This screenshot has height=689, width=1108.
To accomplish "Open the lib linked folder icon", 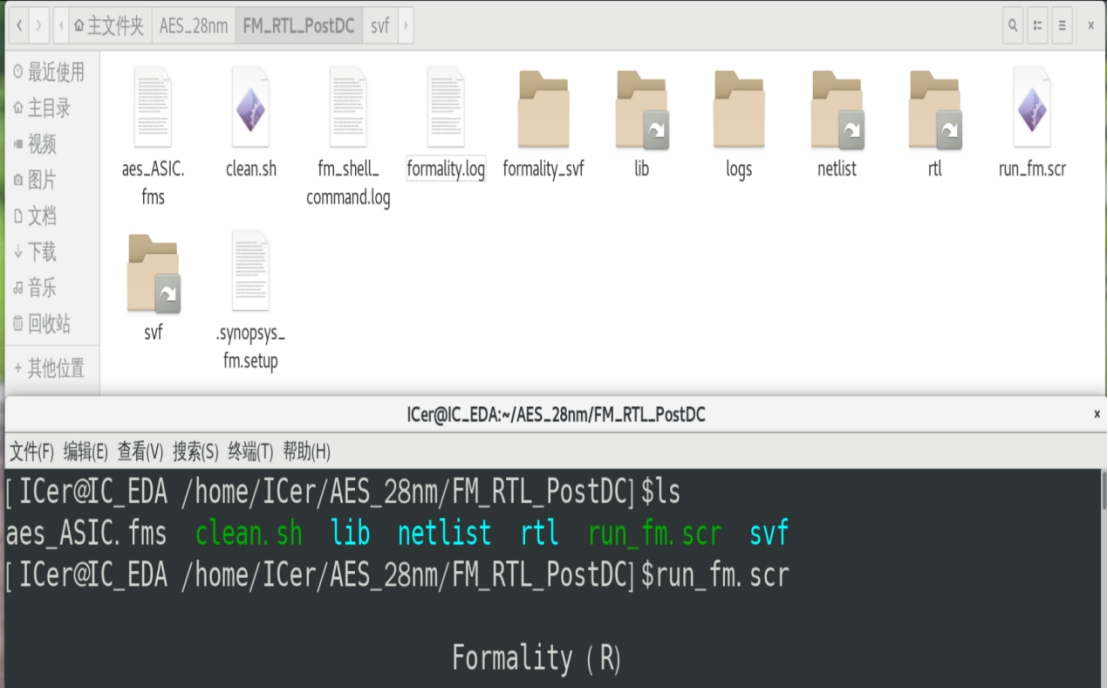I will point(642,109).
